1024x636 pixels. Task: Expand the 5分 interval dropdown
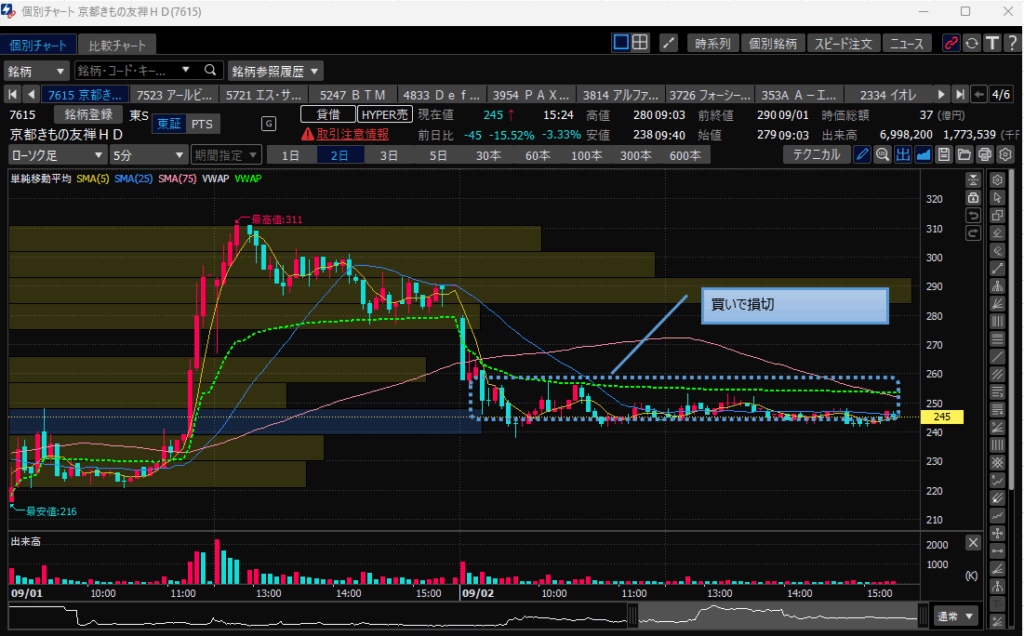pos(148,155)
